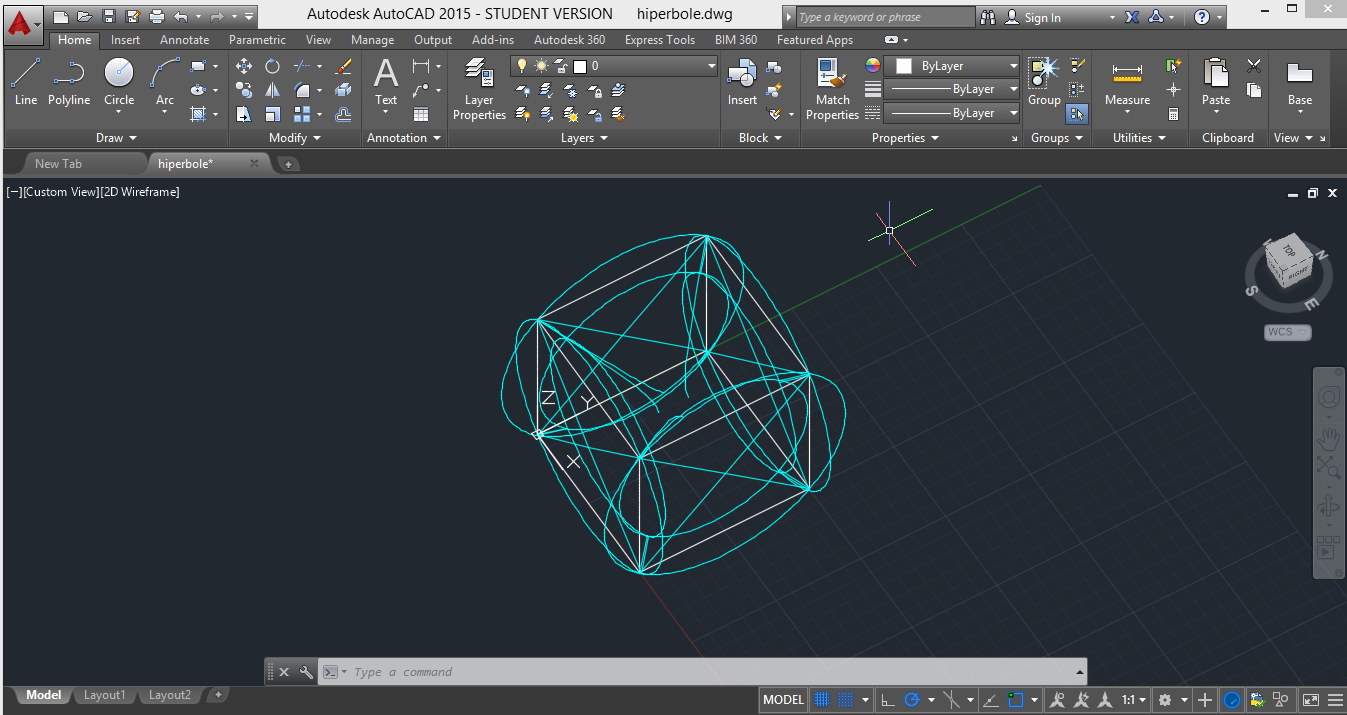Switch to the Layout1 tab

(105, 695)
